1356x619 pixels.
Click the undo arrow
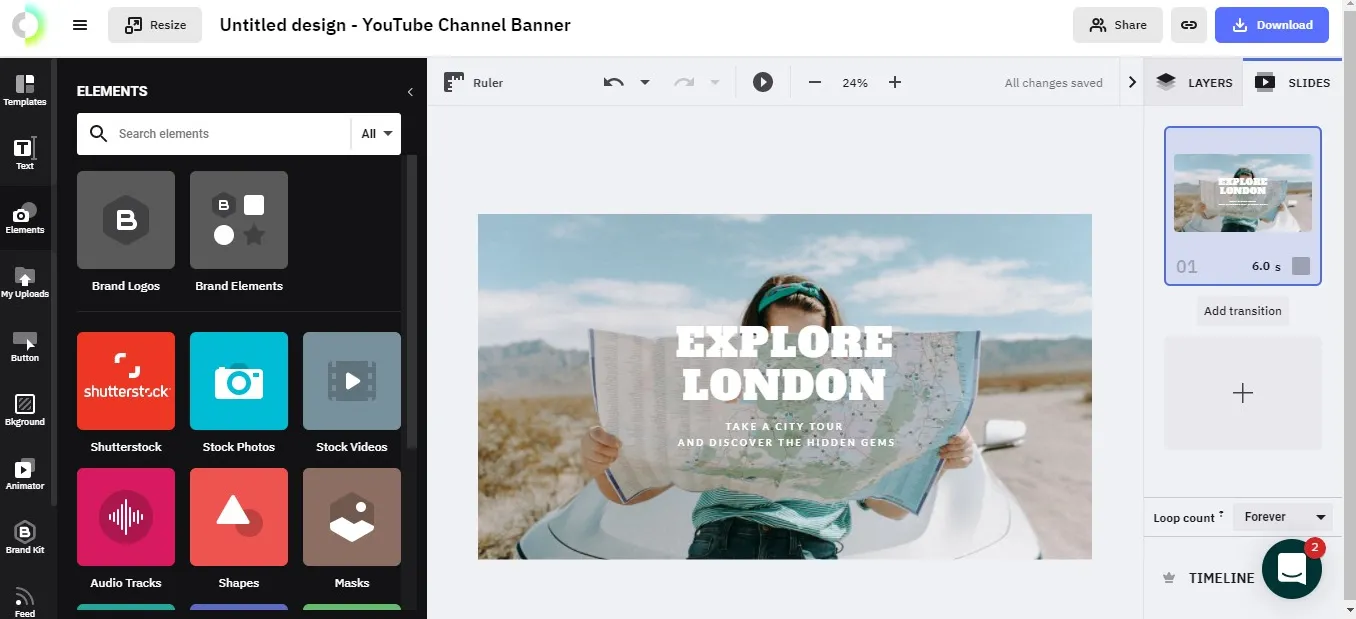click(x=614, y=82)
